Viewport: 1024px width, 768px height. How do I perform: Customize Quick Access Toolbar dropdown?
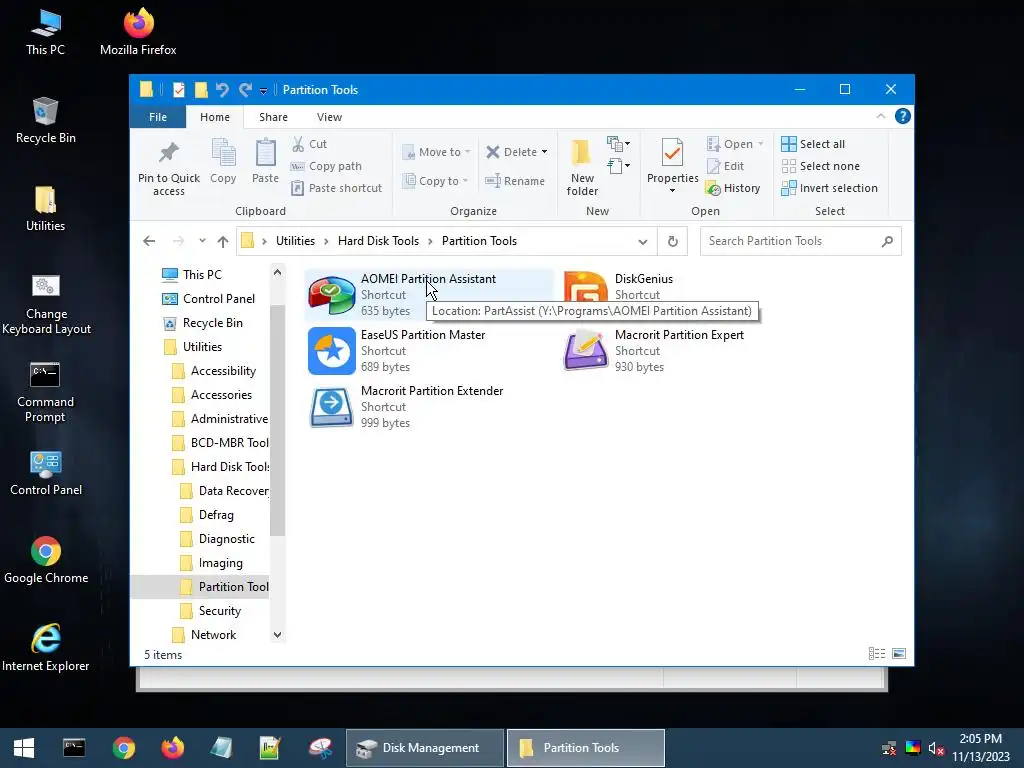tap(263, 90)
